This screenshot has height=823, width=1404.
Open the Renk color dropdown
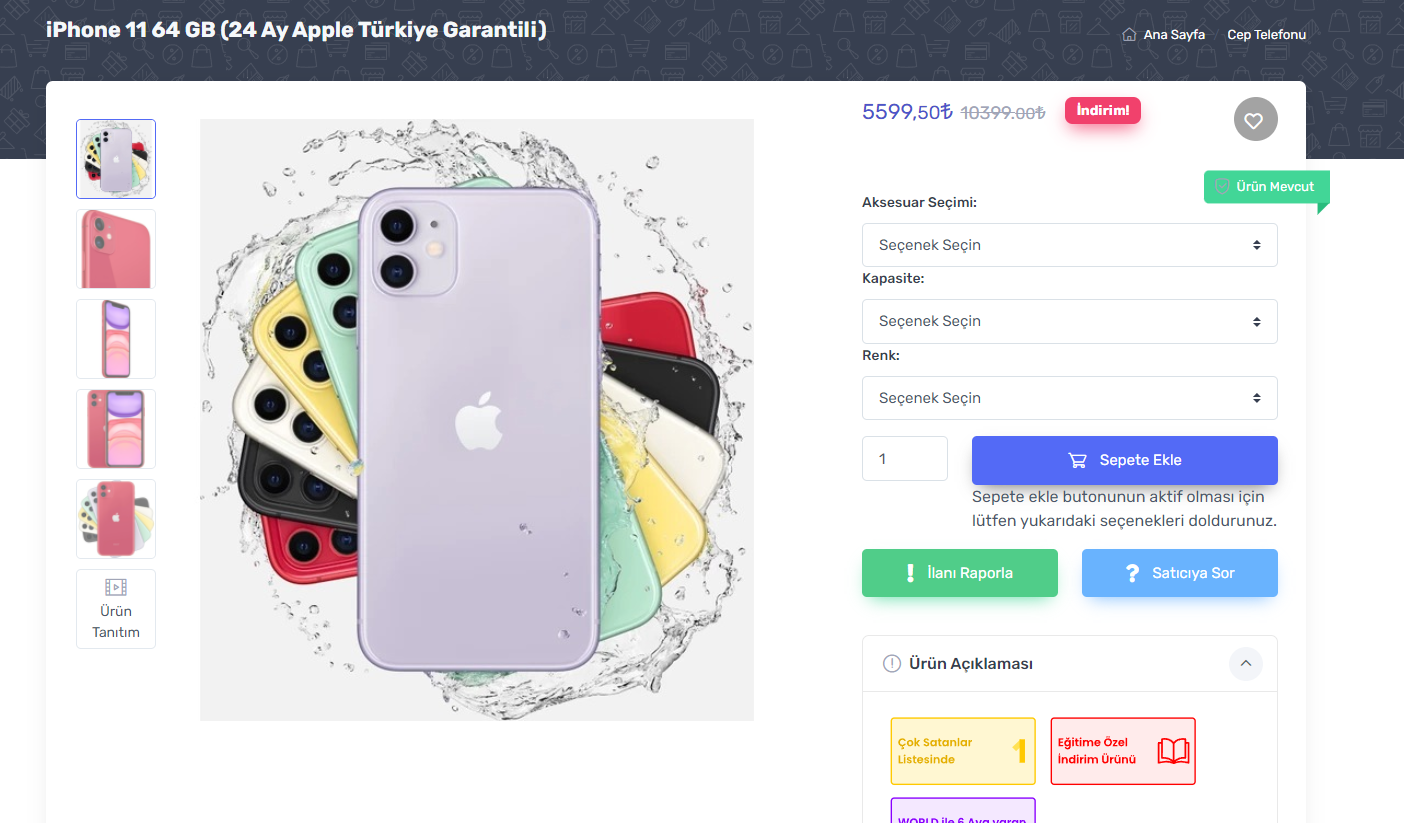click(x=1069, y=398)
